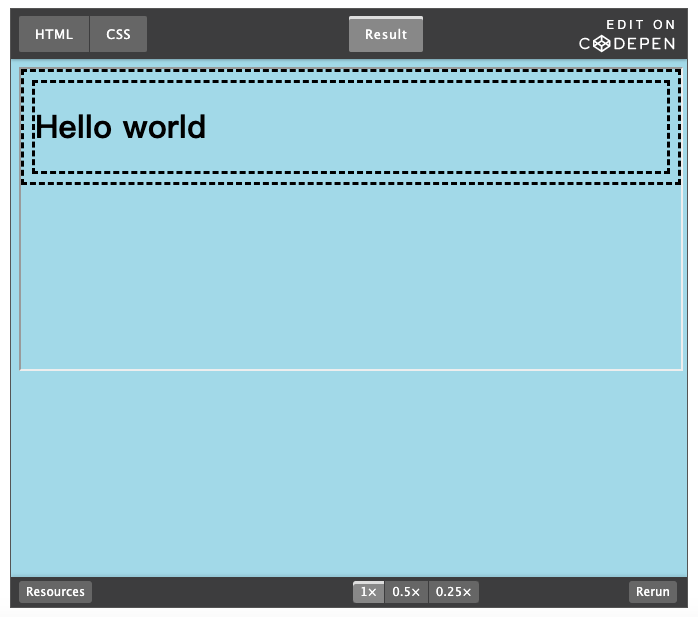Click header bar space between CSS and Result

click(x=248, y=34)
